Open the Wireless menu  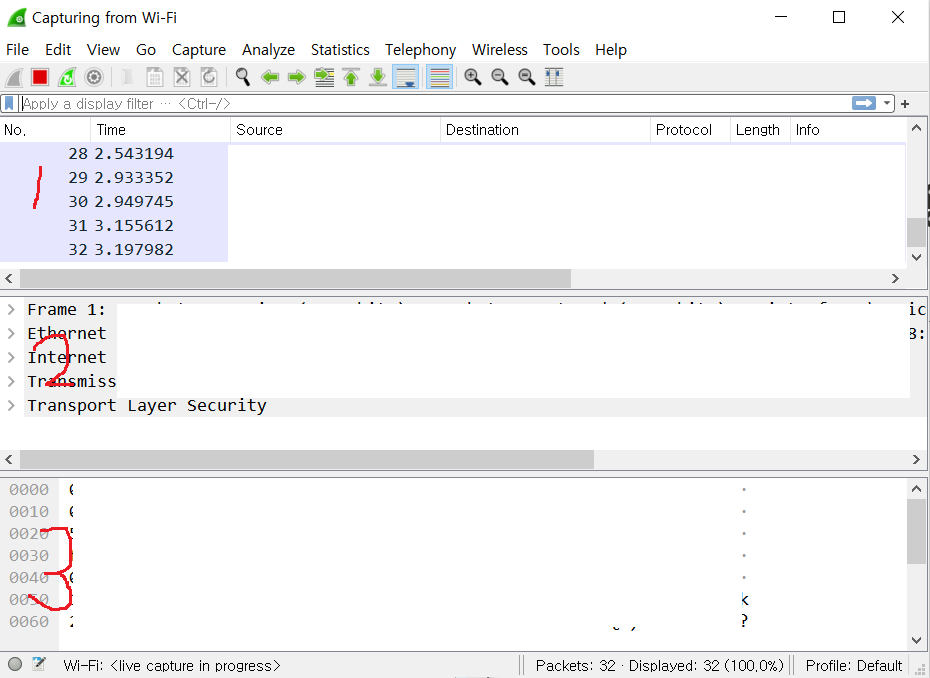point(499,50)
